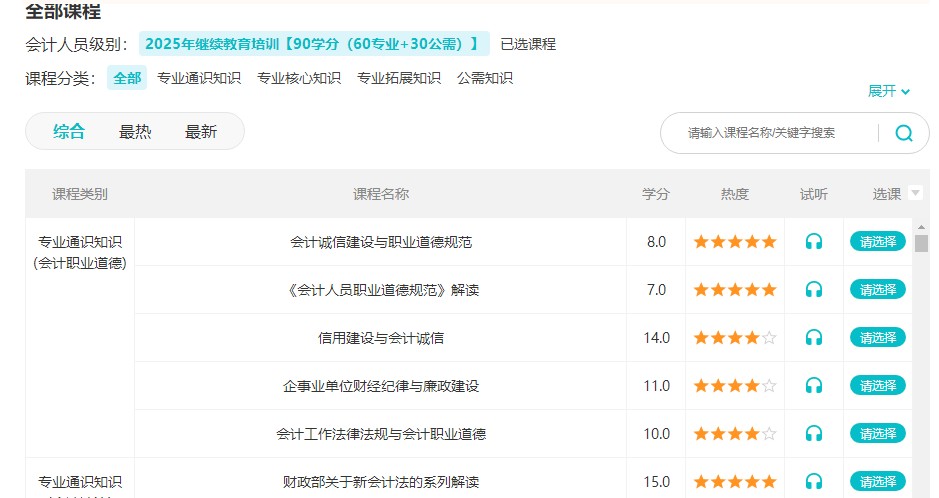Image resolution: width=939 pixels, height=498 pixels.
Task: Click the 课程类别 column header
Action: (x=80, y=194)
